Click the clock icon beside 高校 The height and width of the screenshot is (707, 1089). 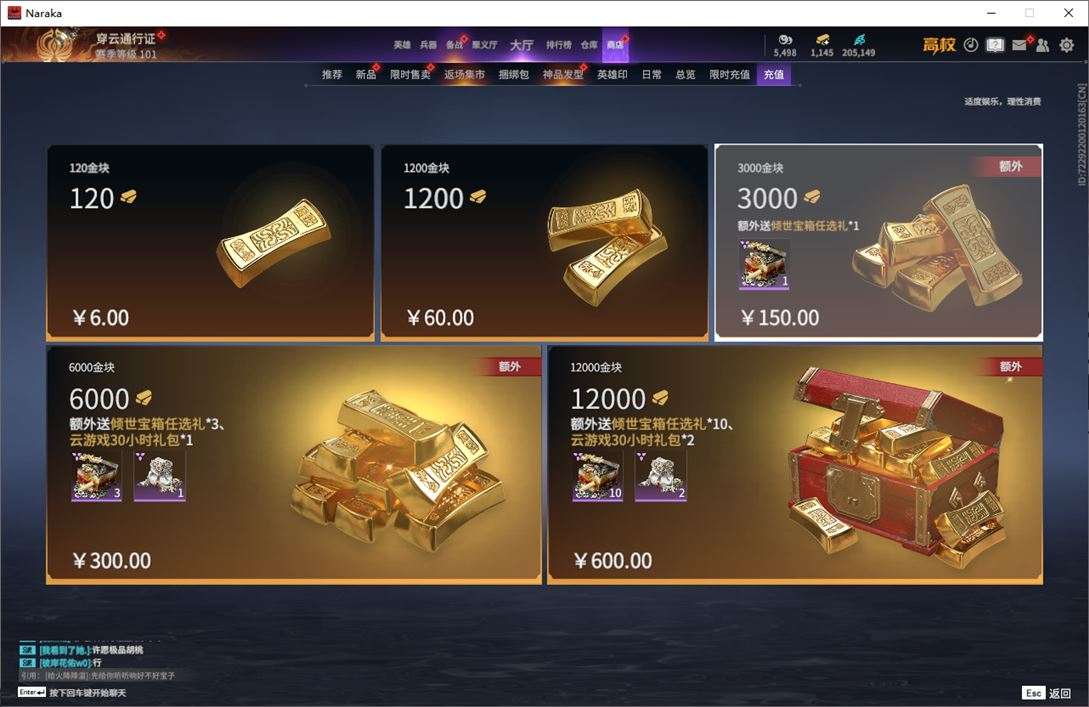971,45
